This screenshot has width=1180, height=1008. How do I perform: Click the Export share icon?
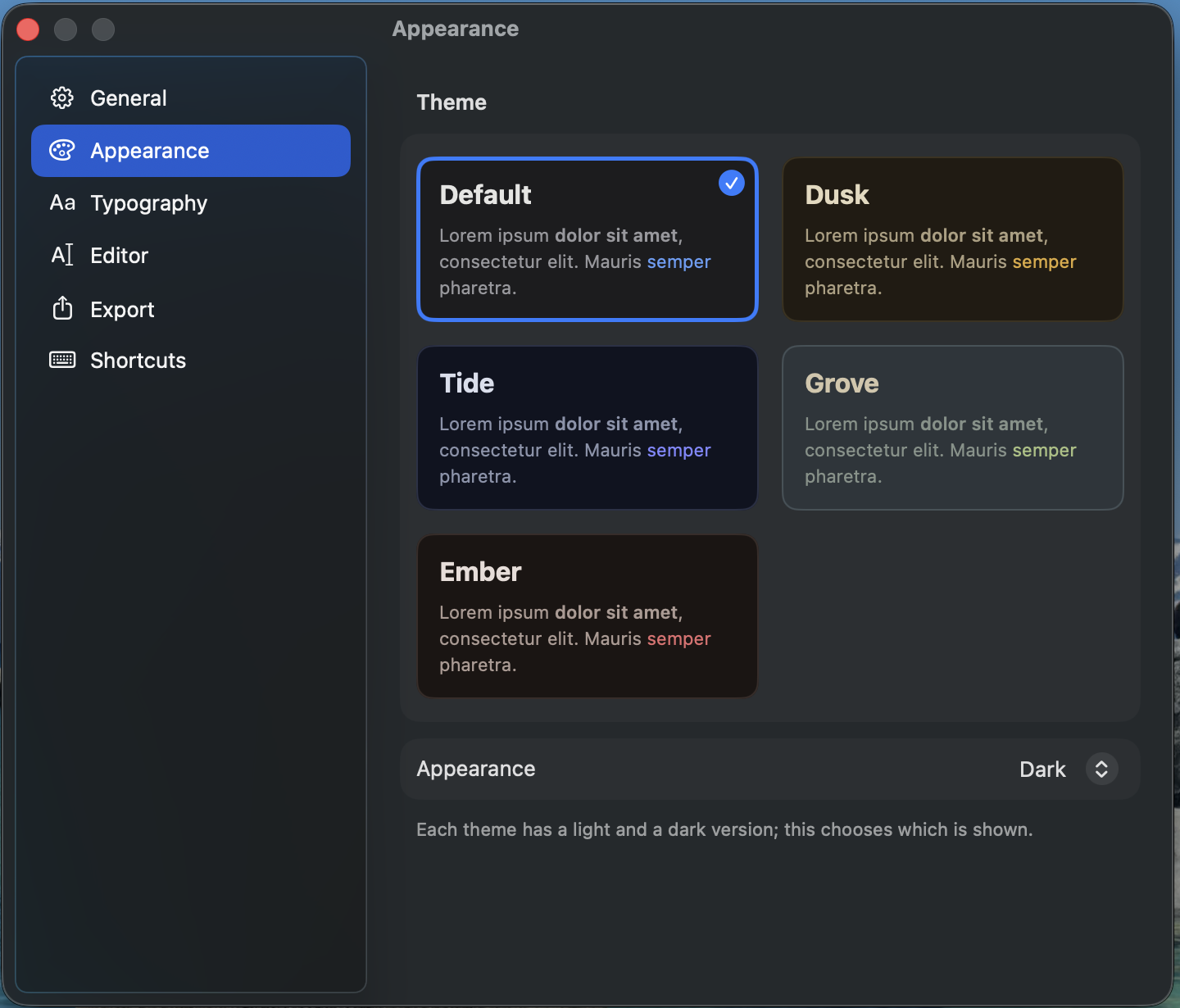click(62, 308)
